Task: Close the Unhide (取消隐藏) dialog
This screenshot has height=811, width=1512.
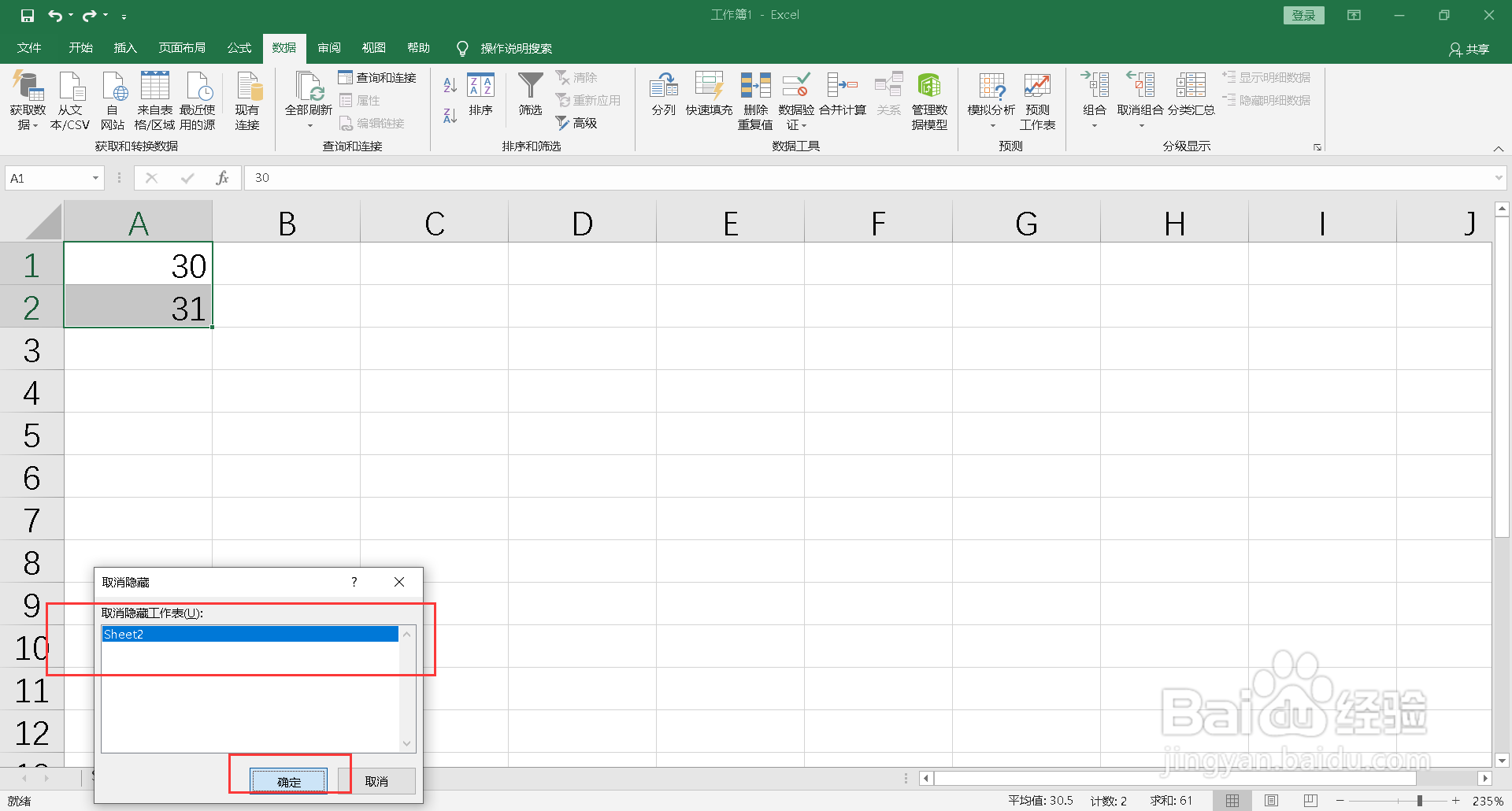Action: [399, 582]
